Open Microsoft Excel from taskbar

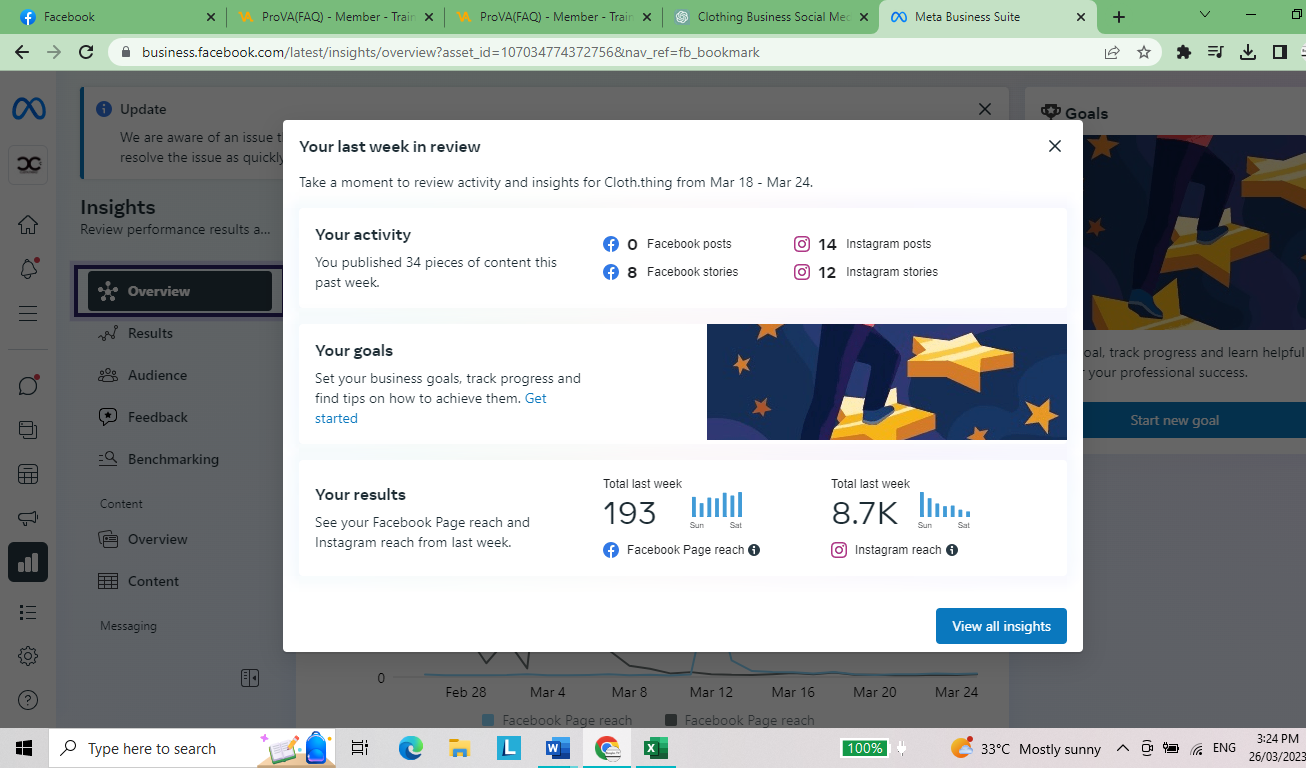click(x=655, y=748)
